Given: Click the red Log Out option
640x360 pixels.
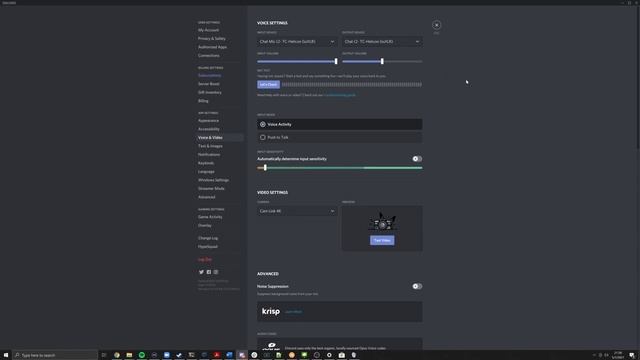Looking at the screenshot, I should click(x=205, y=259).
